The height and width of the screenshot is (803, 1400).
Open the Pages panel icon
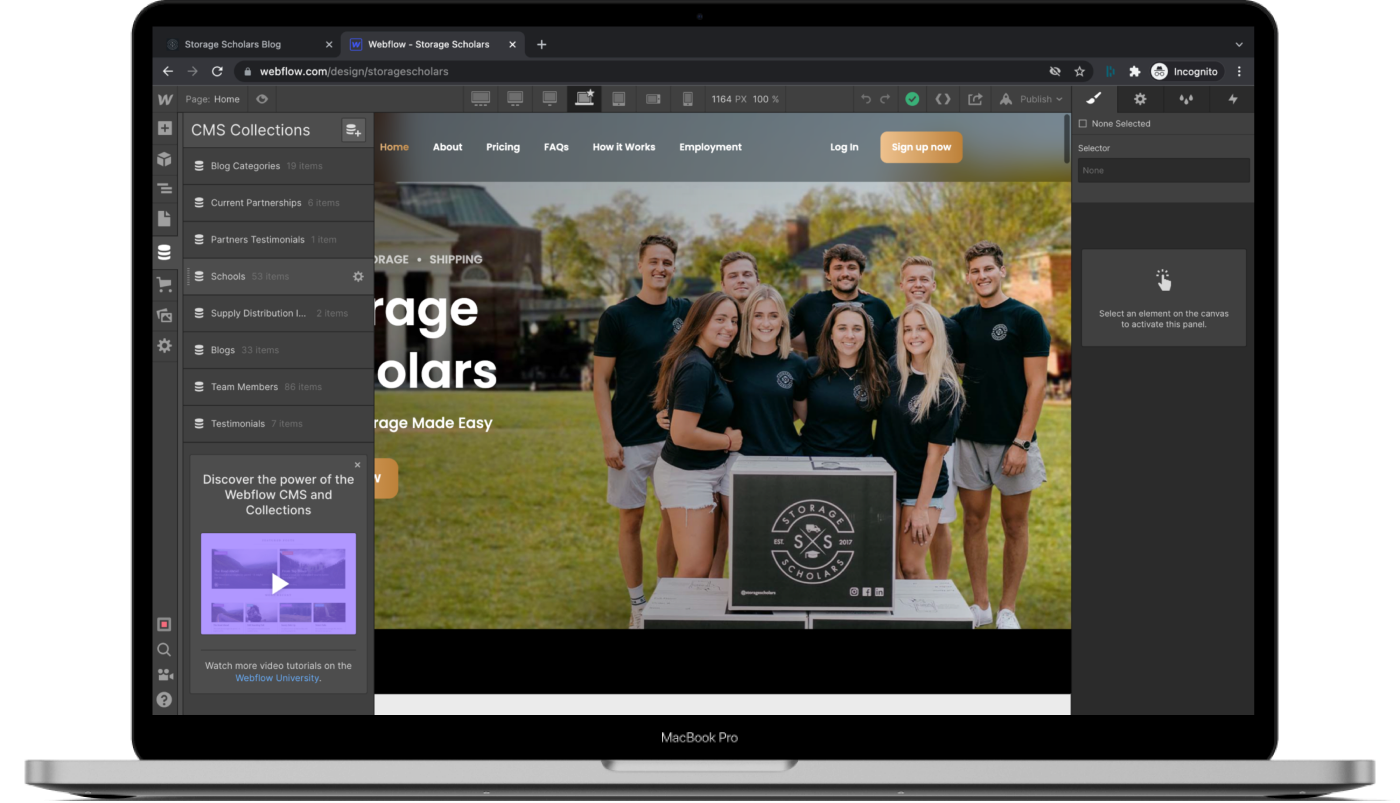[164, 219]
